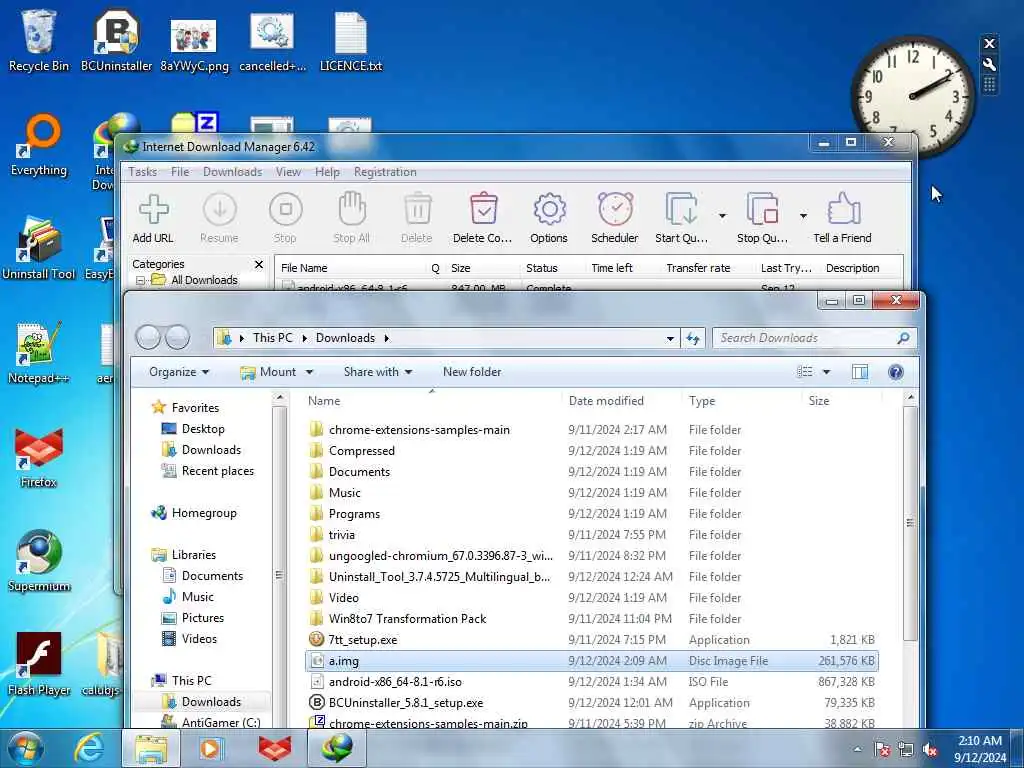
Task: Click the Search Downloads field
Action: click(814, 338)
